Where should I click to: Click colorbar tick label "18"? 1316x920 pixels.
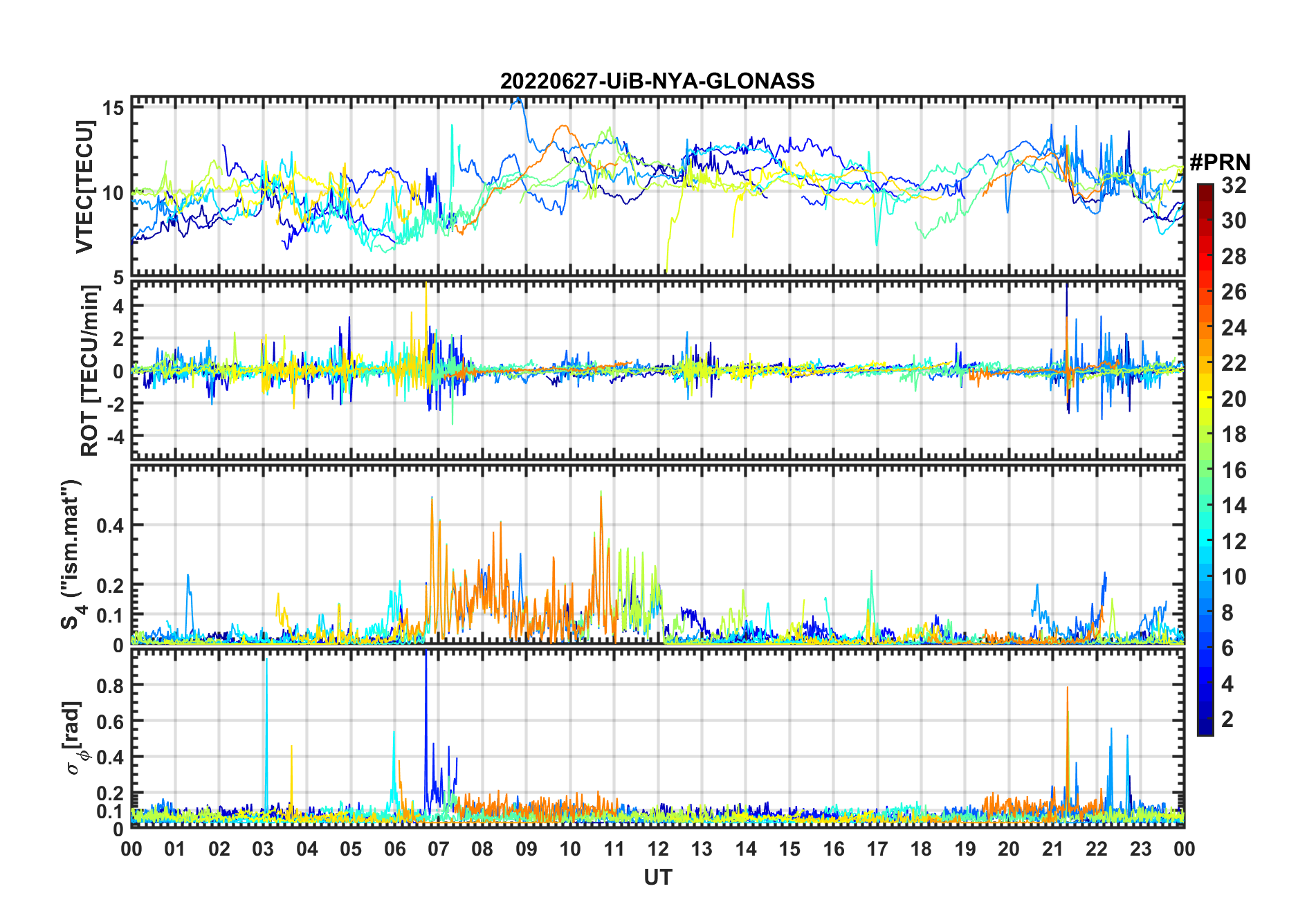click(1234, 434)
